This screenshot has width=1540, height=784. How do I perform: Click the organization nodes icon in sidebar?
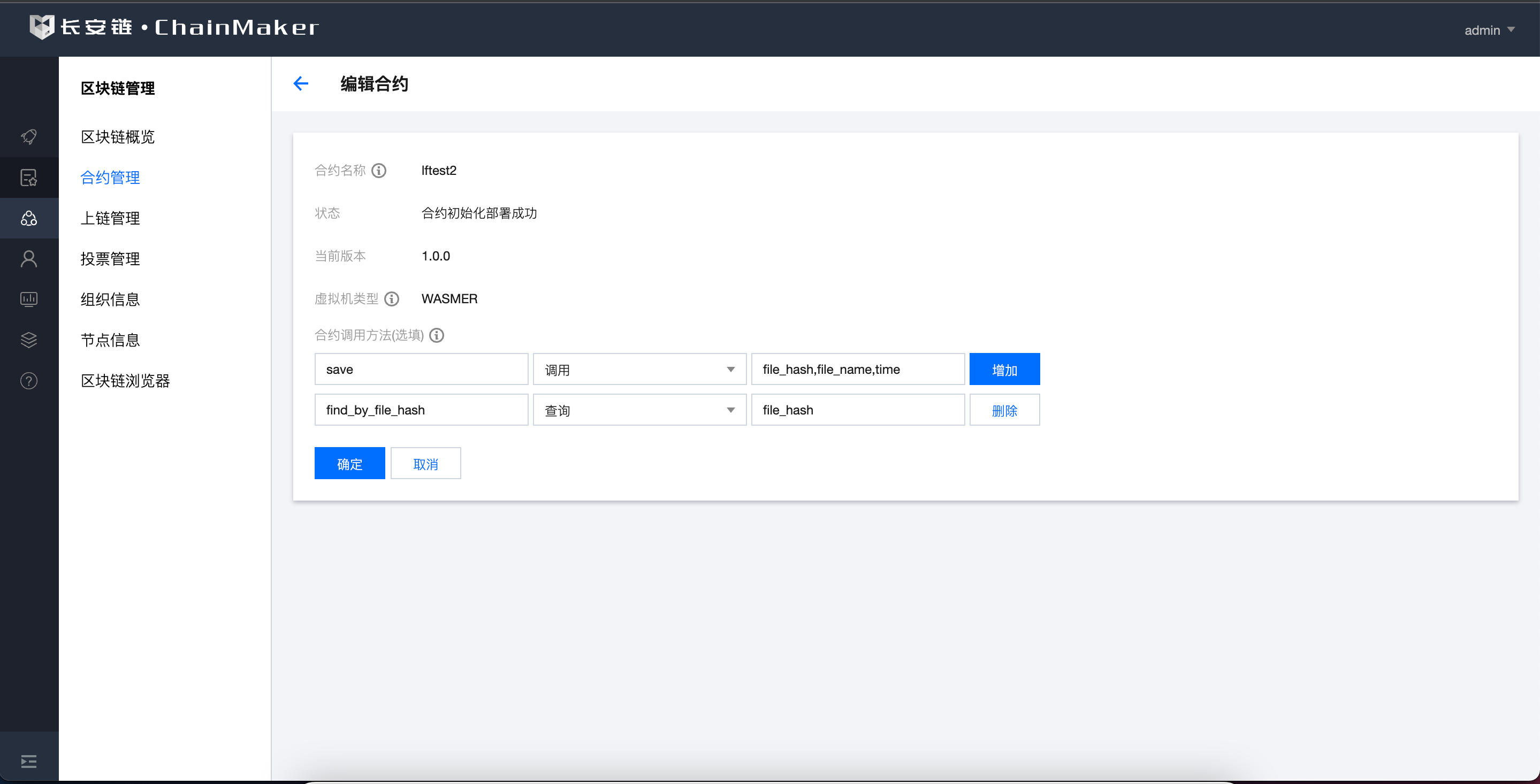point(29,218)
